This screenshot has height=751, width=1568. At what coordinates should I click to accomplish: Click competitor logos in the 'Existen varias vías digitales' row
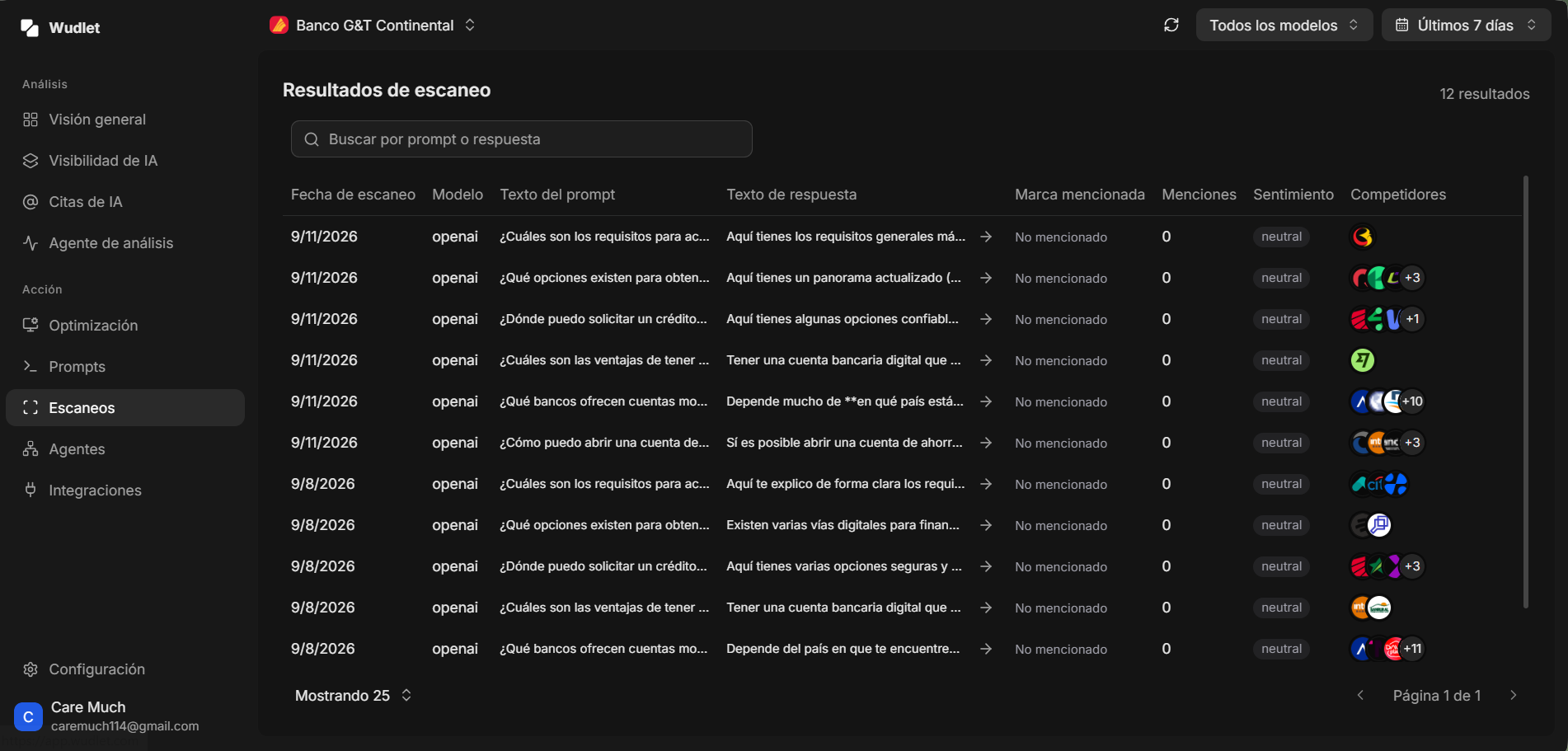pyautogui.click(x=1371, y=525)
